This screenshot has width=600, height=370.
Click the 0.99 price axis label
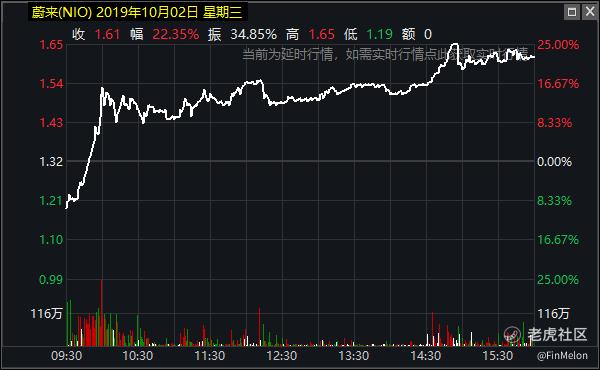click(x=51, y=279)
